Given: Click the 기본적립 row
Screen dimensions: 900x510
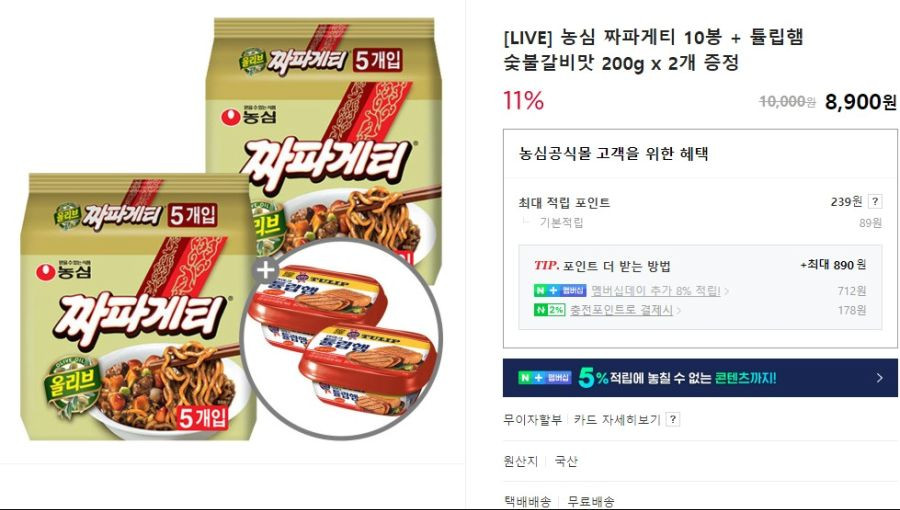Looking at the screenshot, I should coord(700,223).
